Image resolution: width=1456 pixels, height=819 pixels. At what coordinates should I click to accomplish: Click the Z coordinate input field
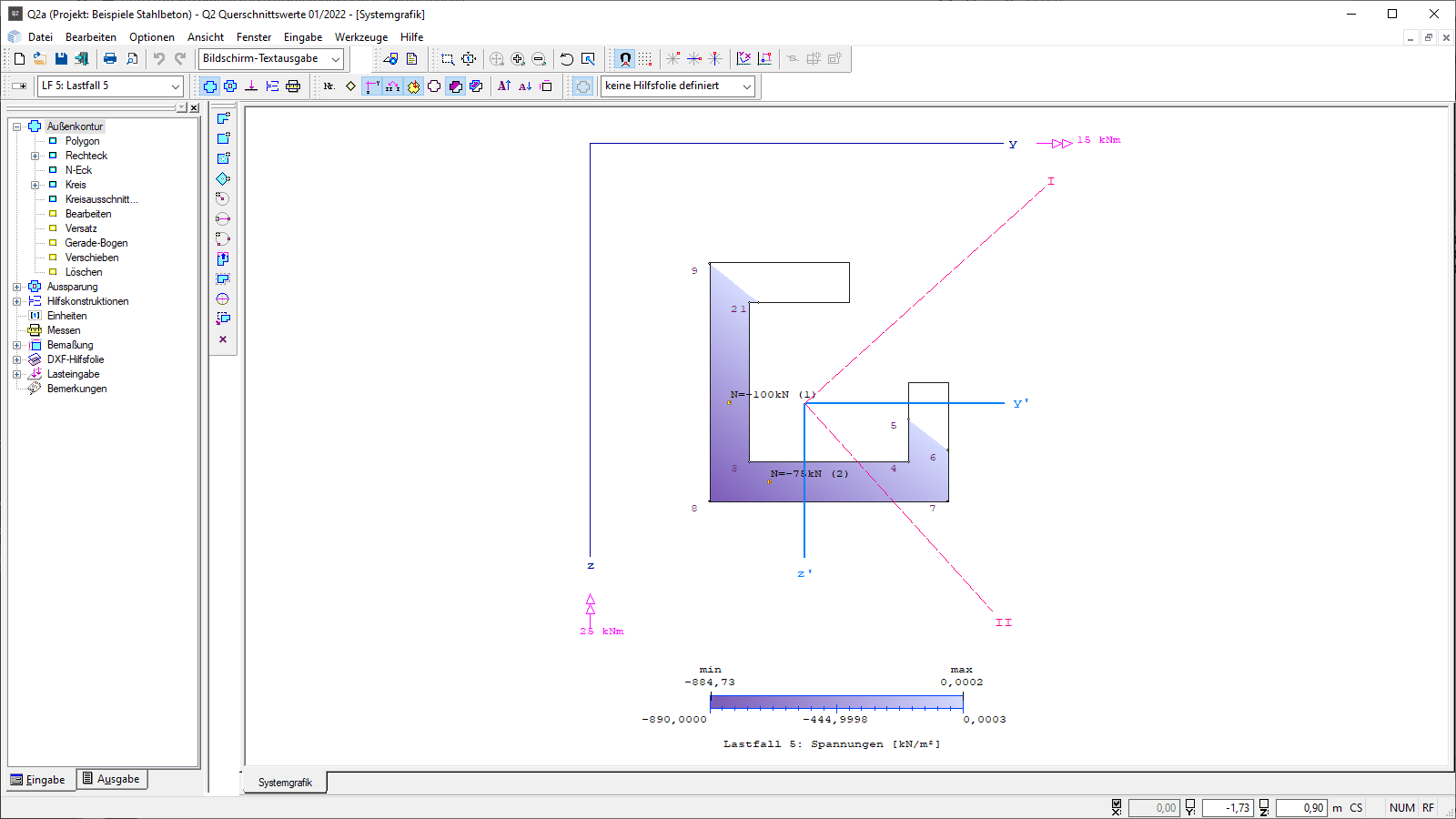1301,807
